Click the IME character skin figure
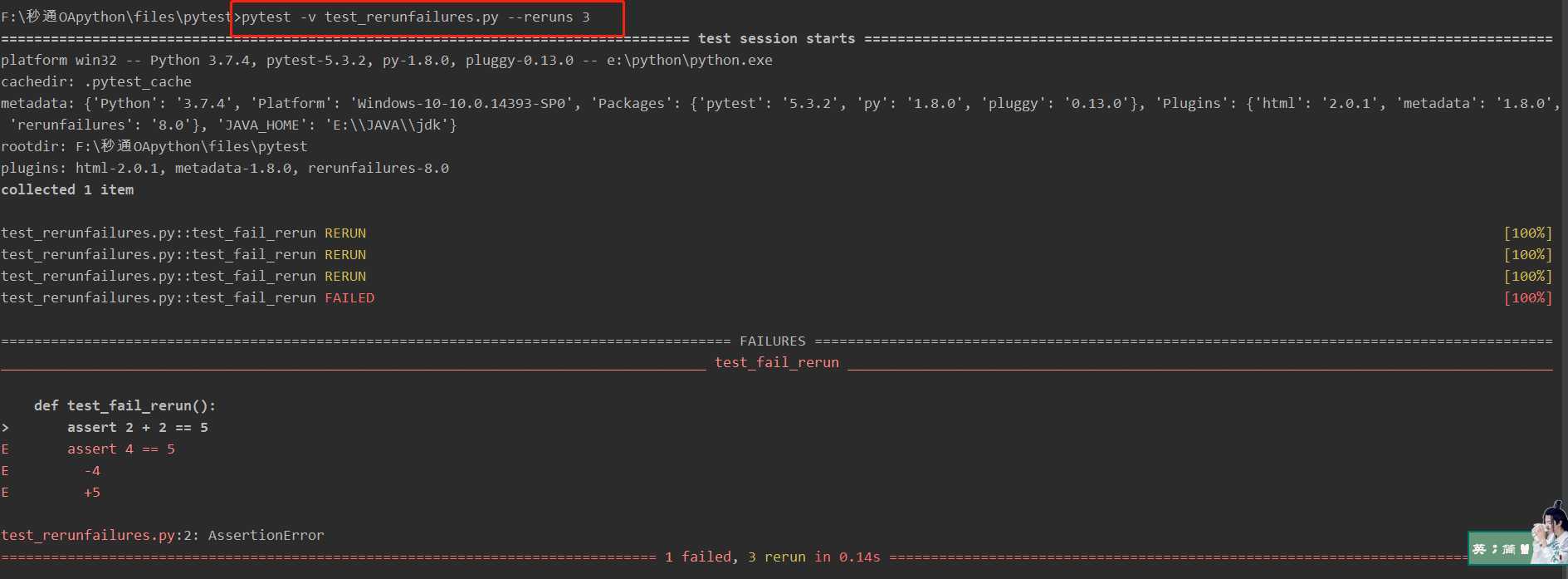 pyautogui.click(x=1550, y=532)
